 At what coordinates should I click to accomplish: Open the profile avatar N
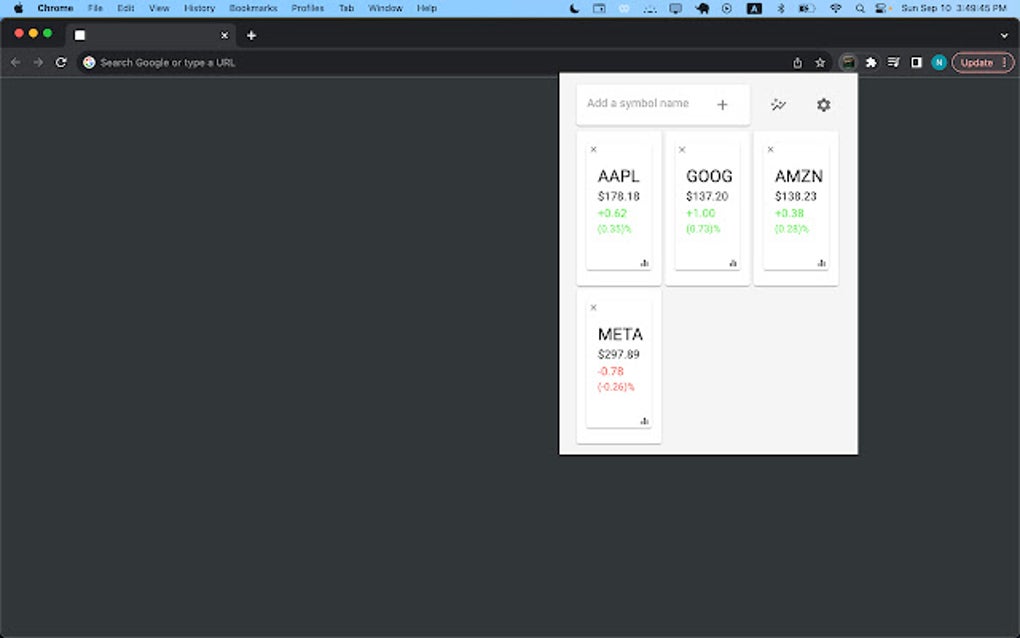(x=939, y=62)
